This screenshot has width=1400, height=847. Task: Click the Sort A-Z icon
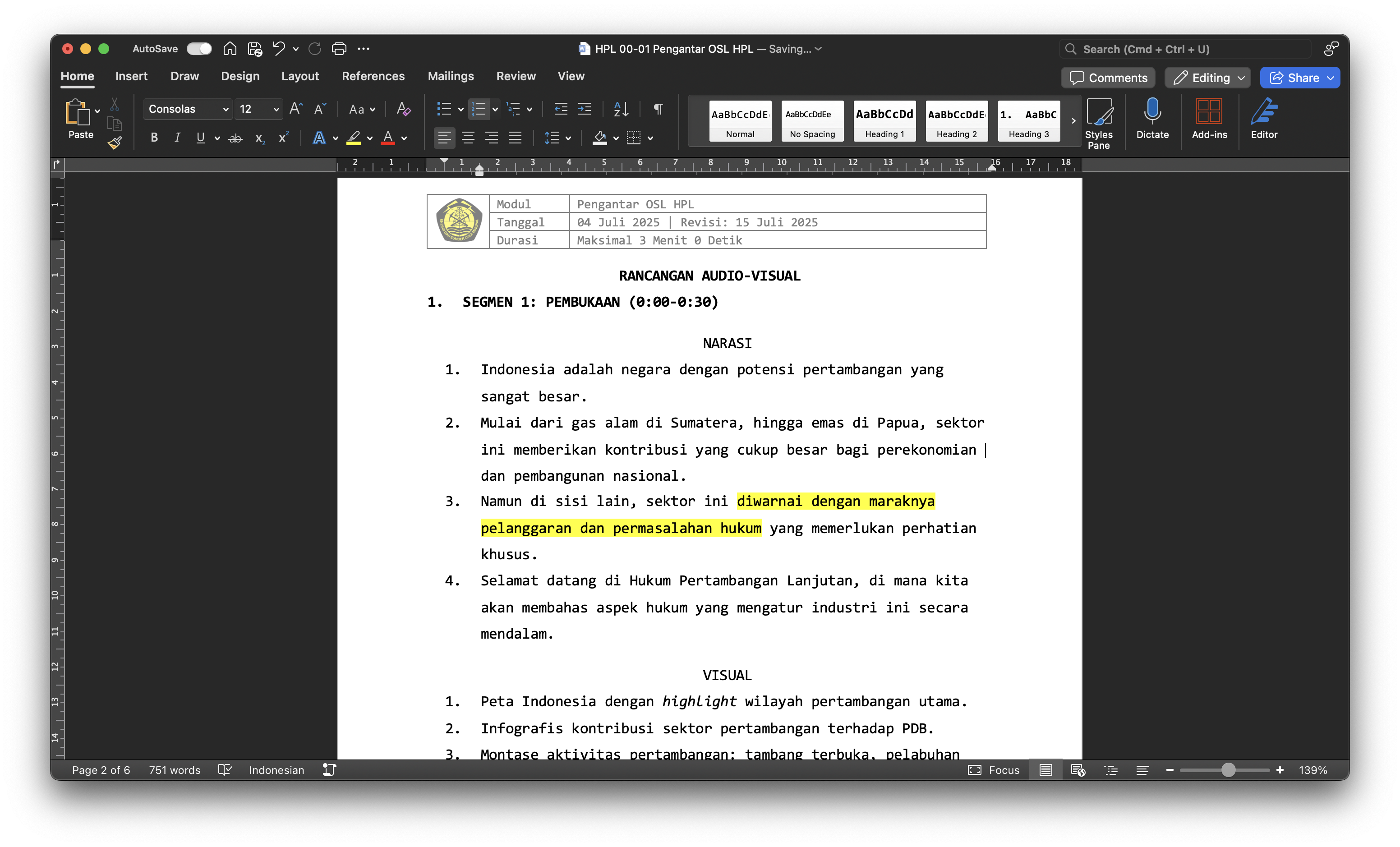tap(621, 109)
